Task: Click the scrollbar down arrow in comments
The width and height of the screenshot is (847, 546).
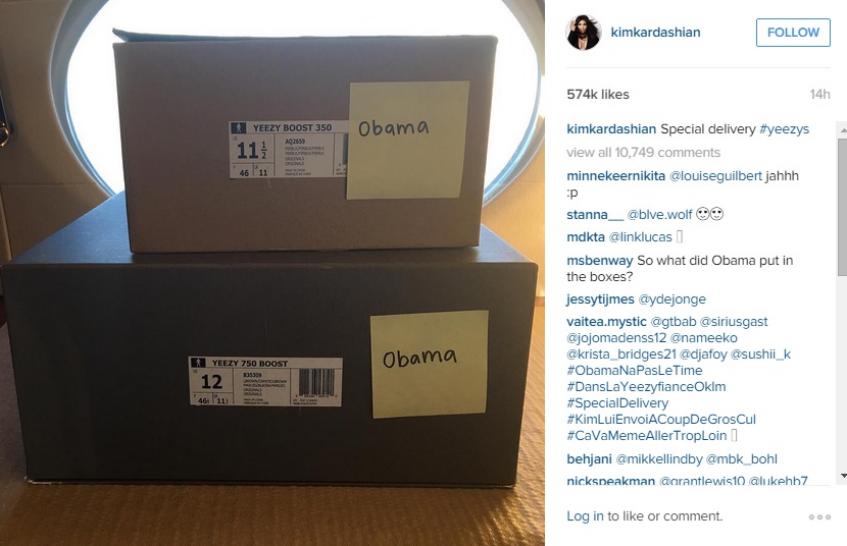Action: pos(843,475)
